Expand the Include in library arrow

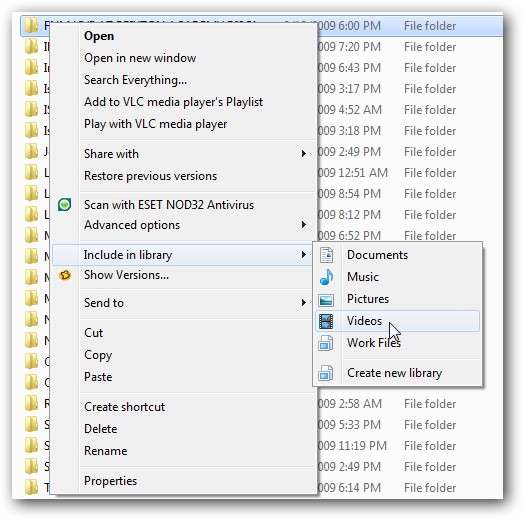coord(304,255)
